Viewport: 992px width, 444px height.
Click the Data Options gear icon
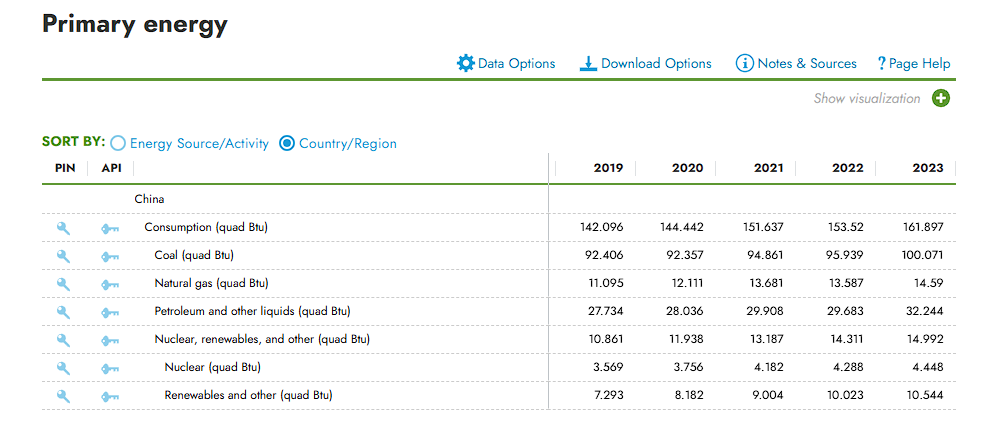[466, 63]
